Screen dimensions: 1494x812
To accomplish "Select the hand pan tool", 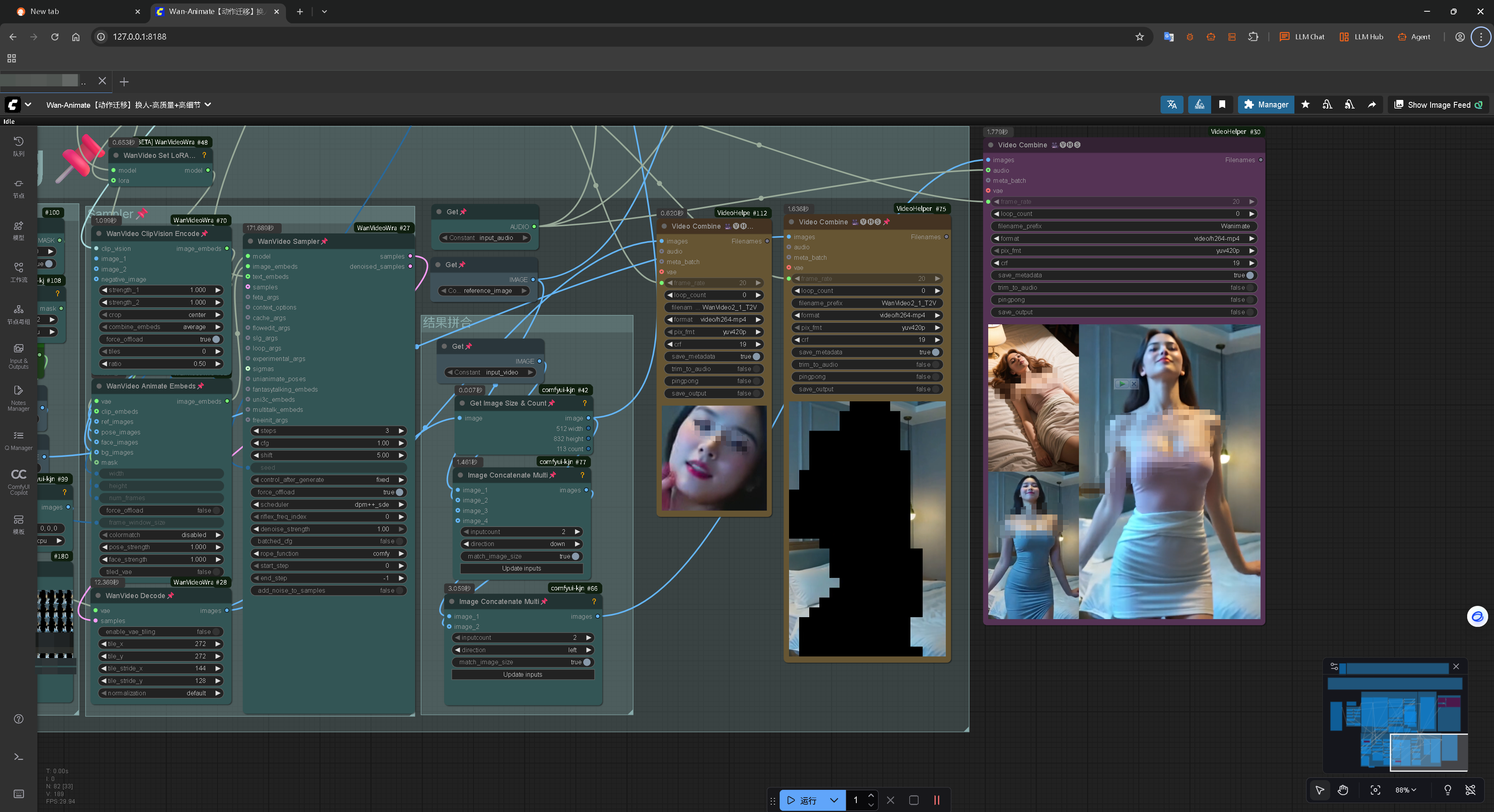I will pyautogui.click(x=1343, y=790).
